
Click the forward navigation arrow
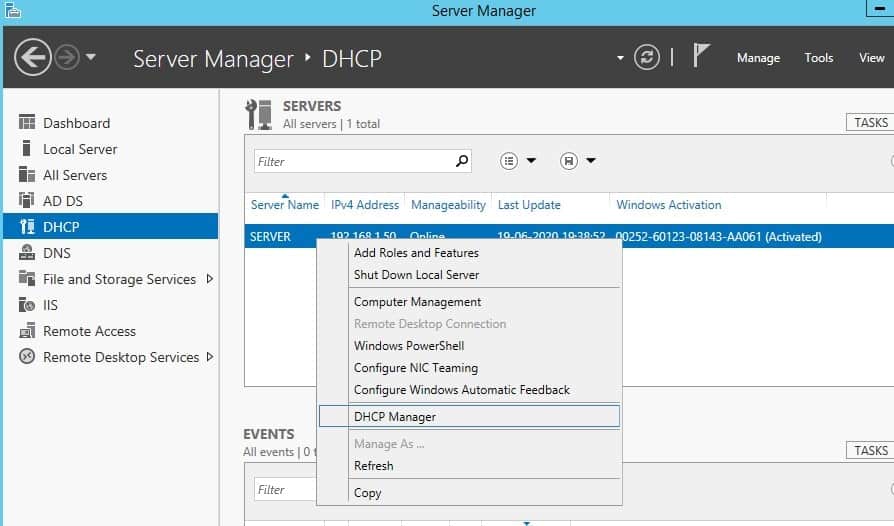67,58
